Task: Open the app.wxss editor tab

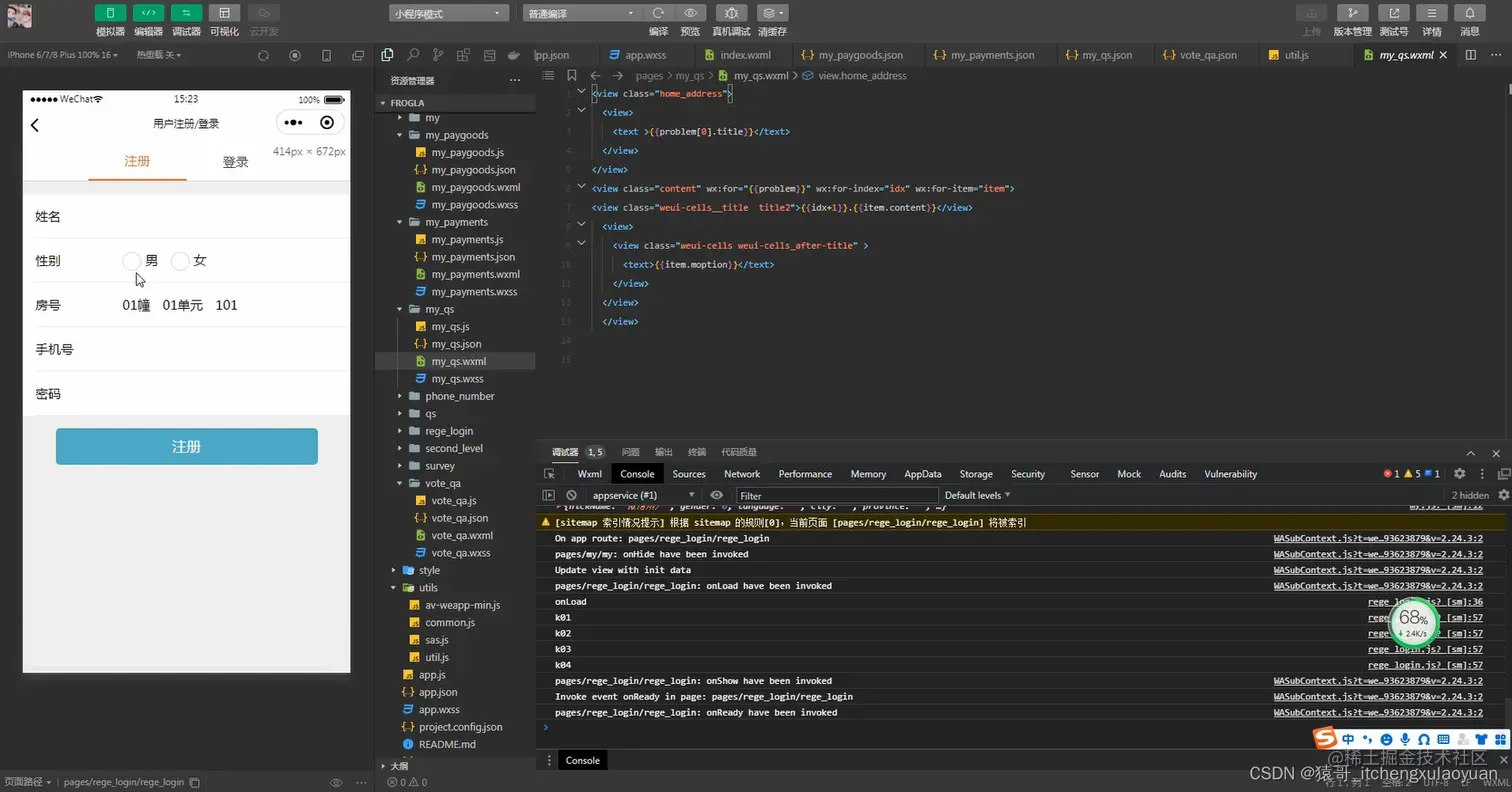Action: click(645, 55)
